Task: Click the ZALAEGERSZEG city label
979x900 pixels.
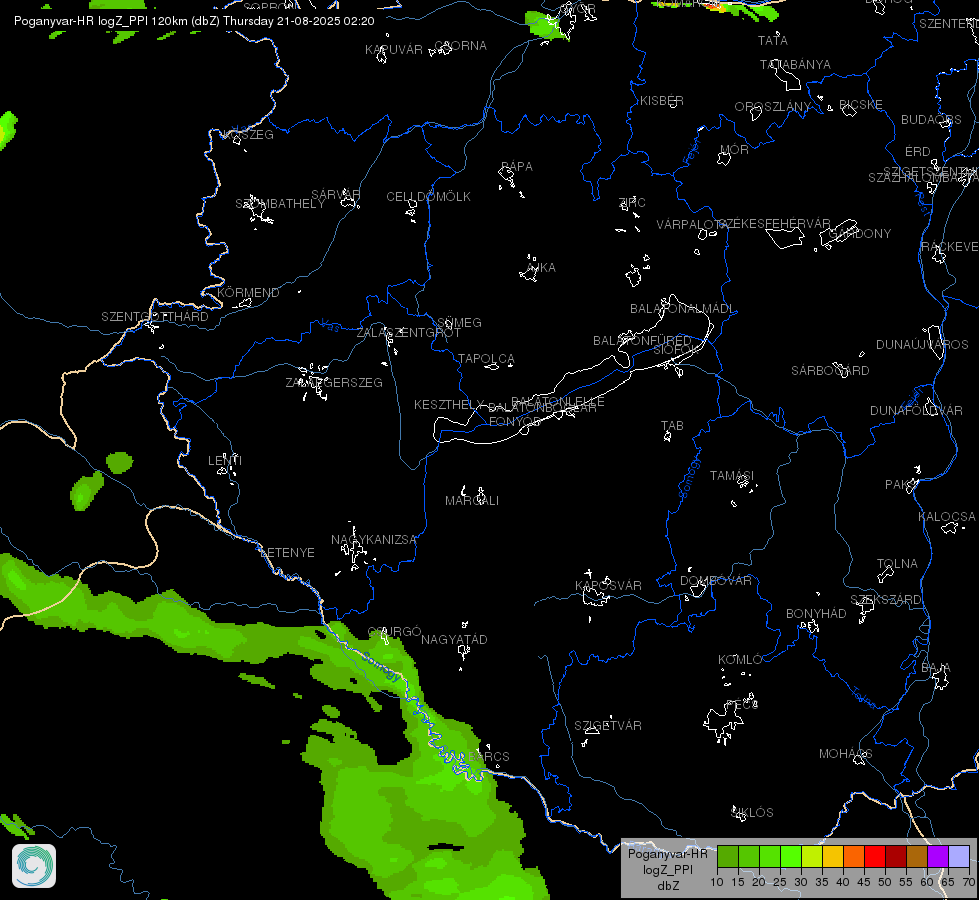Action: click(x=334, y=383)
